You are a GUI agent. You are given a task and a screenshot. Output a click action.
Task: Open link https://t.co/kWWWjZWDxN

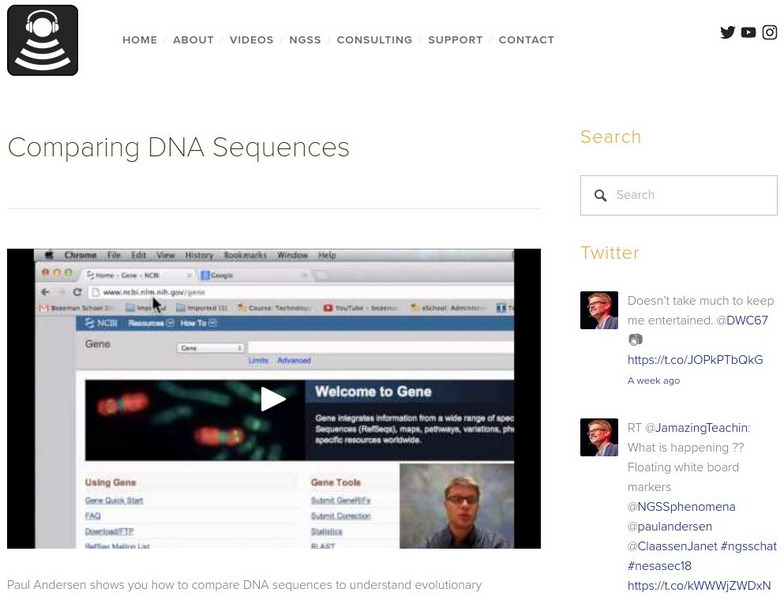[699, 586]
